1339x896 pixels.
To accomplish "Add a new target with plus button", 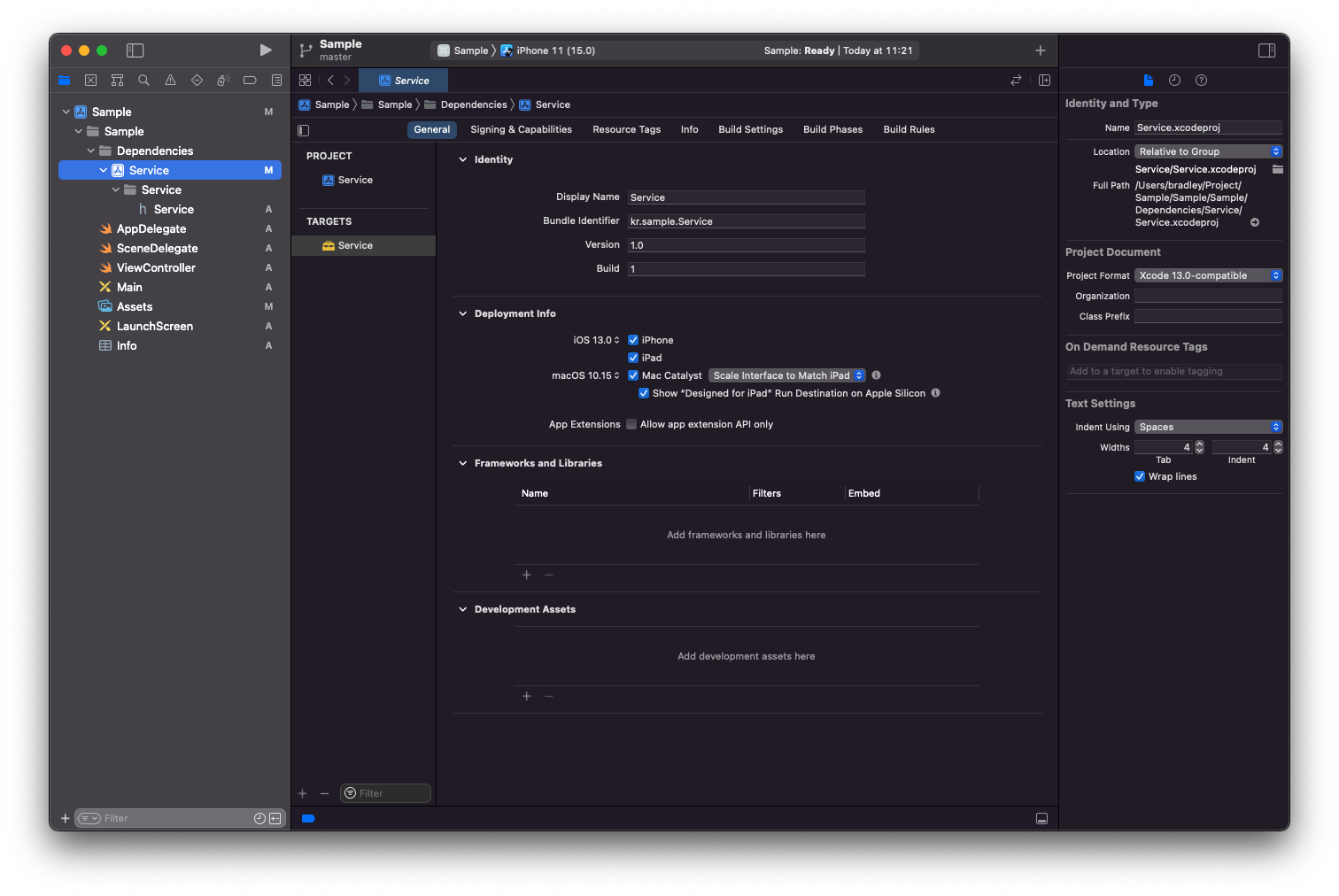I will click(302, 794).
